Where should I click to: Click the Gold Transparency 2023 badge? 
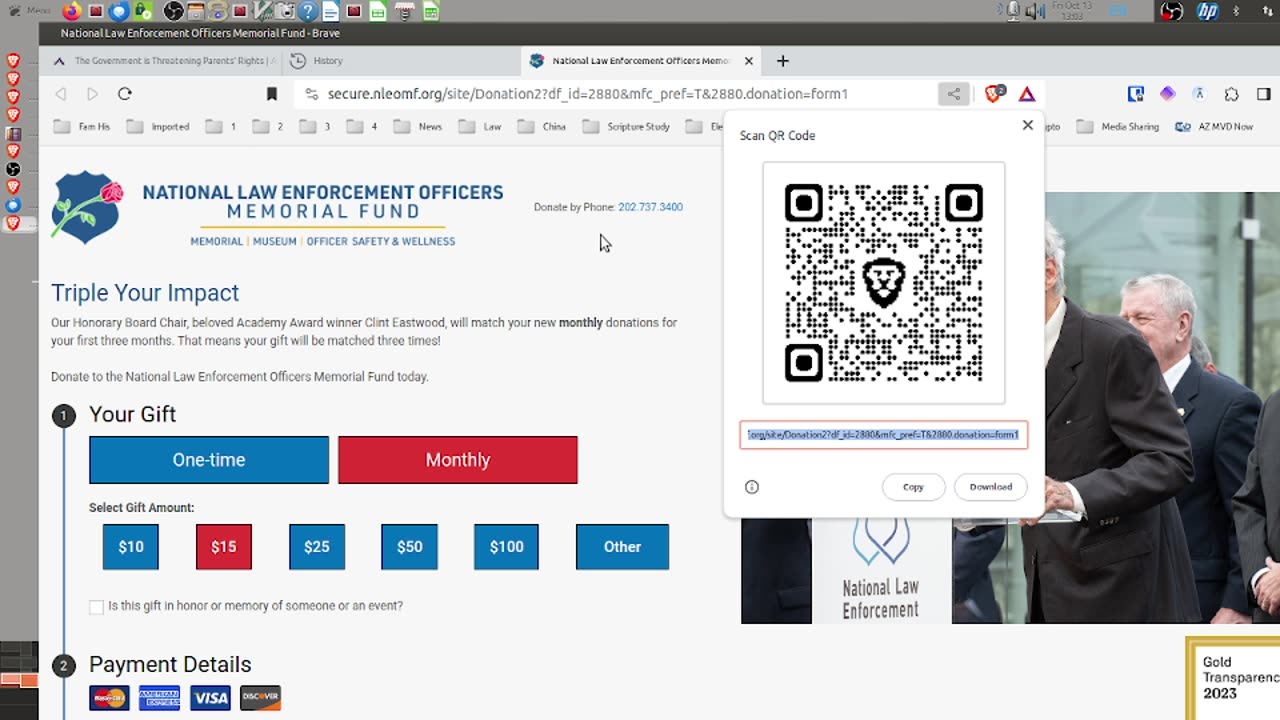[1233, 678]
